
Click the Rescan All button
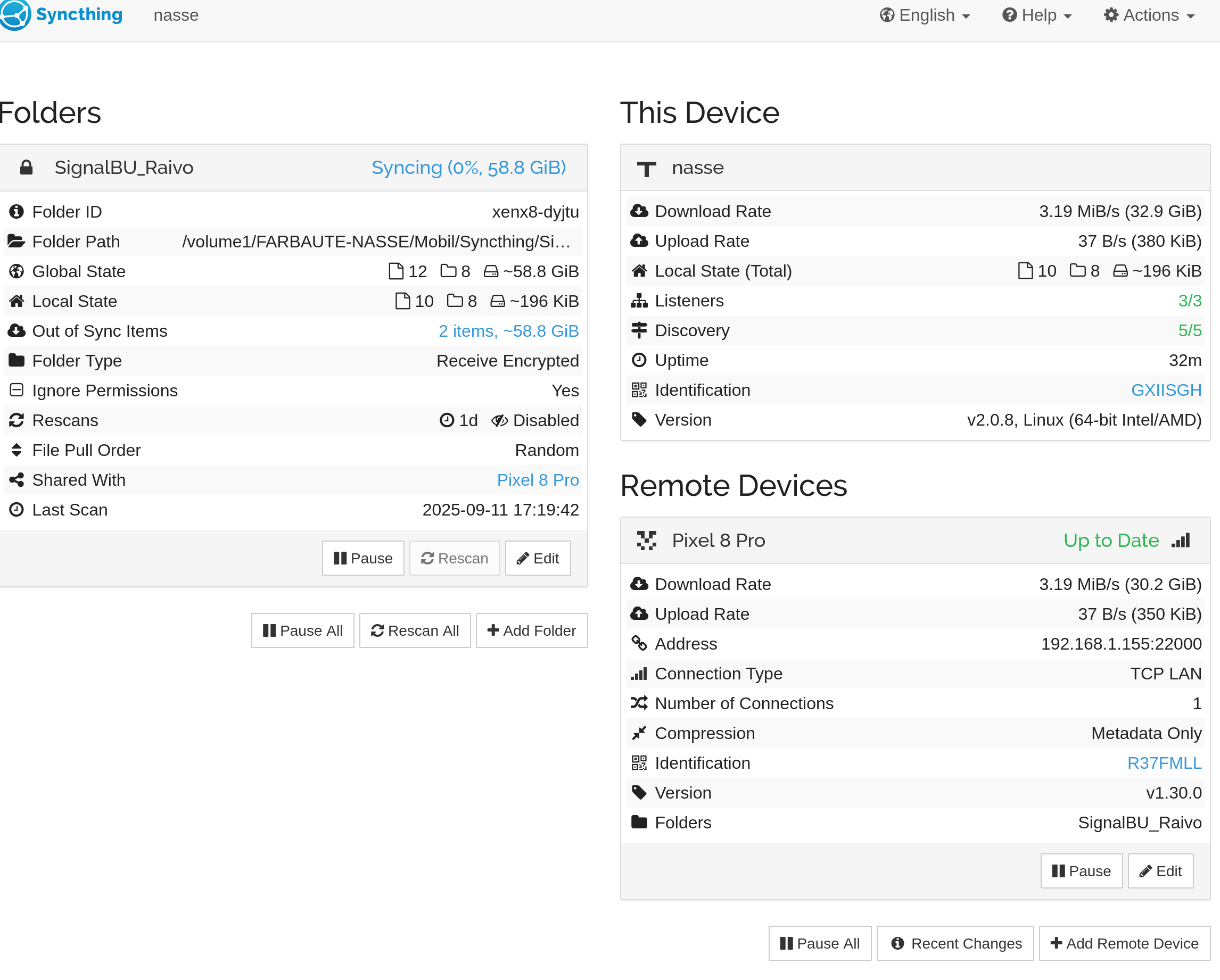415,630
